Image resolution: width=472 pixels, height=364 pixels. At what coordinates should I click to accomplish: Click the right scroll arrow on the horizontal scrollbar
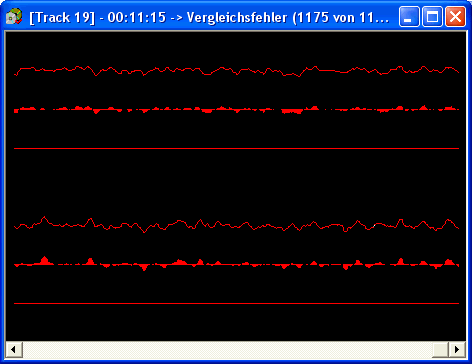pos(457,350)
